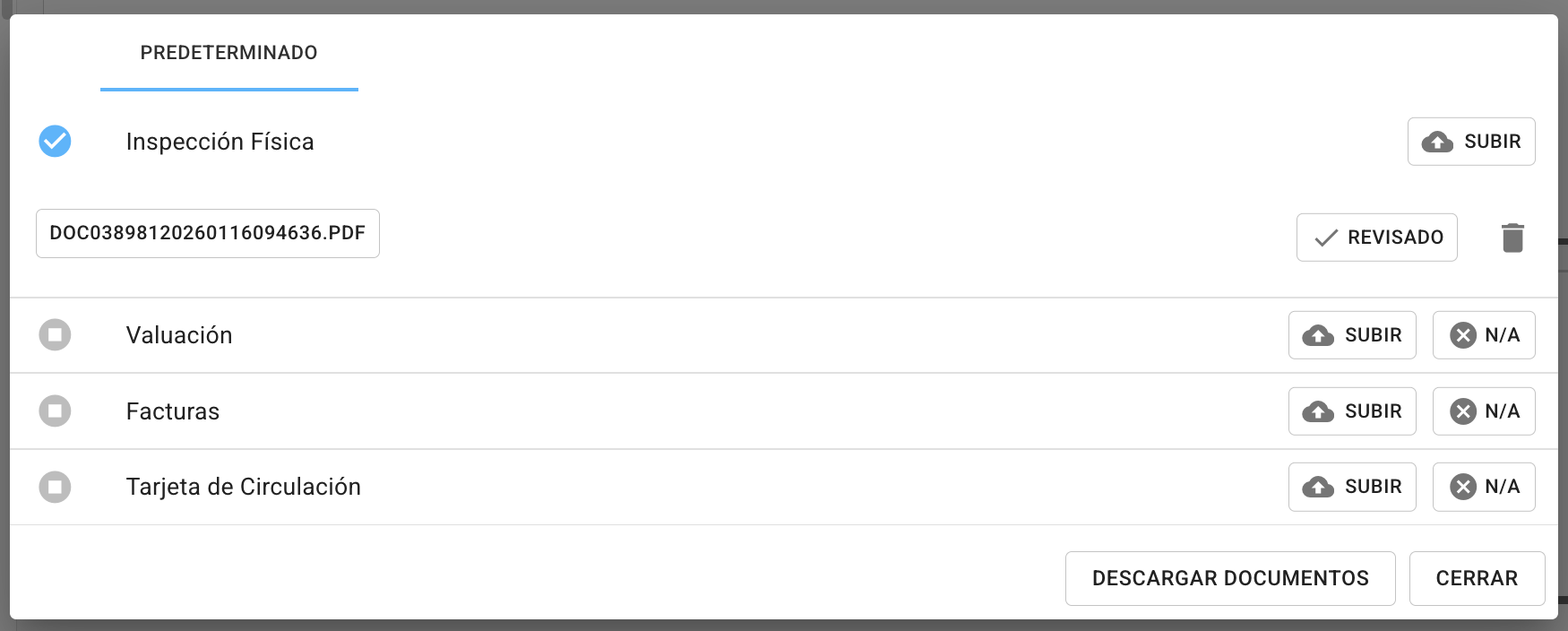1568x631 pixels.
Task: Click cloud upload icon in Valuación row
Action: click(x=1318, y=335)
